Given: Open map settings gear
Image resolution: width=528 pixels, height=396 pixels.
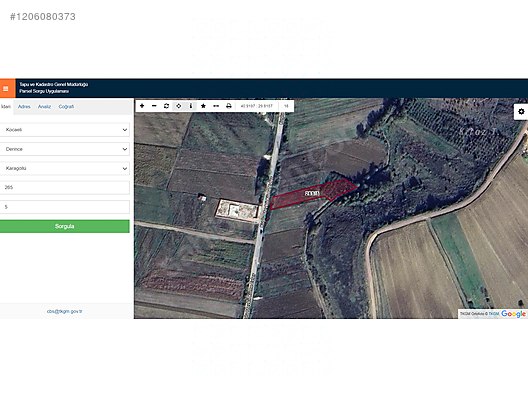Looking at the screenshot, I should point(521,111).
